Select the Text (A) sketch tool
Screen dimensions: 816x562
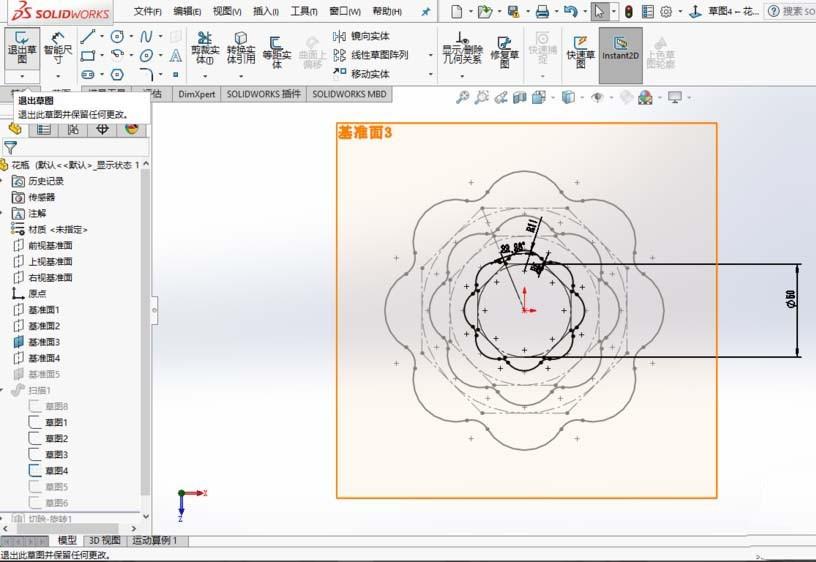tap(176, 55)
